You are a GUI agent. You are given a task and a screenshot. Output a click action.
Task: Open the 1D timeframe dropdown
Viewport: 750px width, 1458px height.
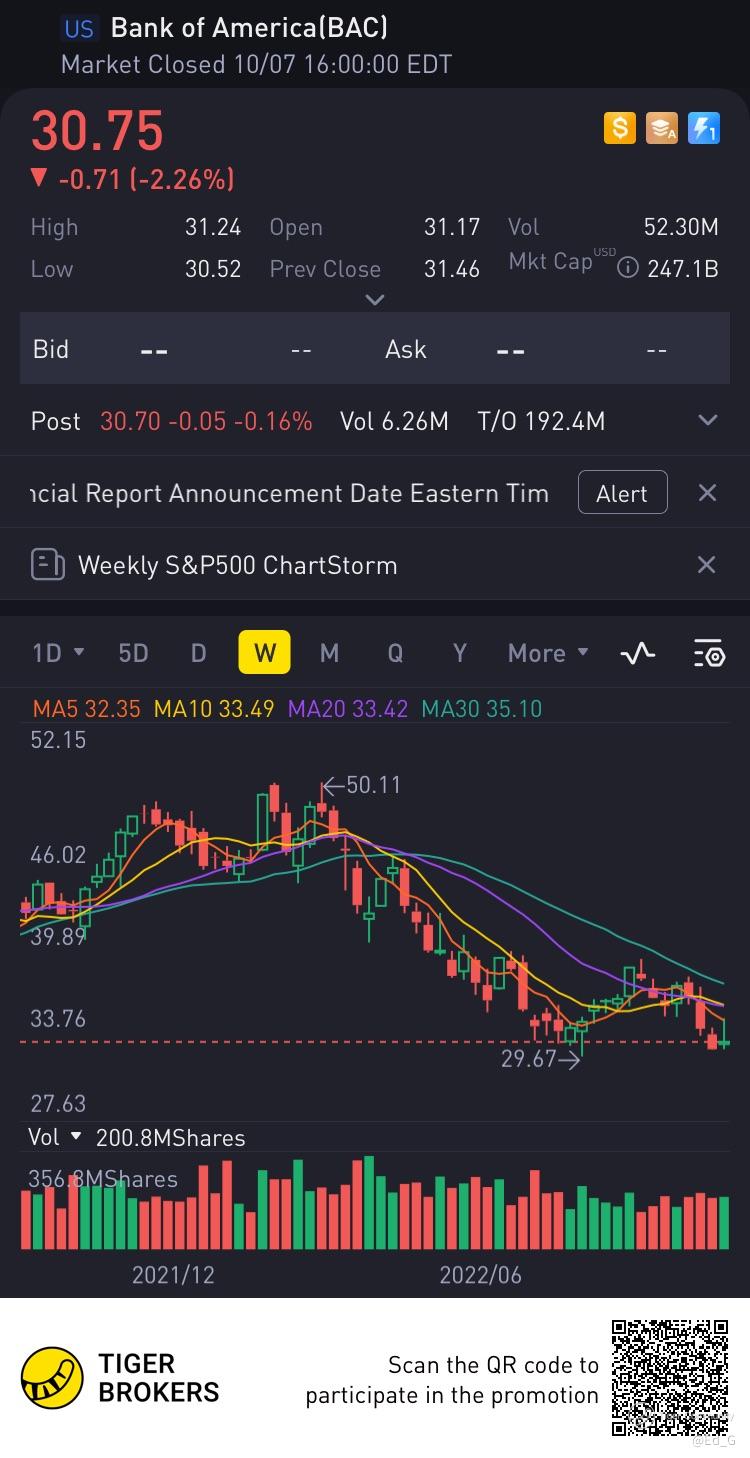point(58,653)
